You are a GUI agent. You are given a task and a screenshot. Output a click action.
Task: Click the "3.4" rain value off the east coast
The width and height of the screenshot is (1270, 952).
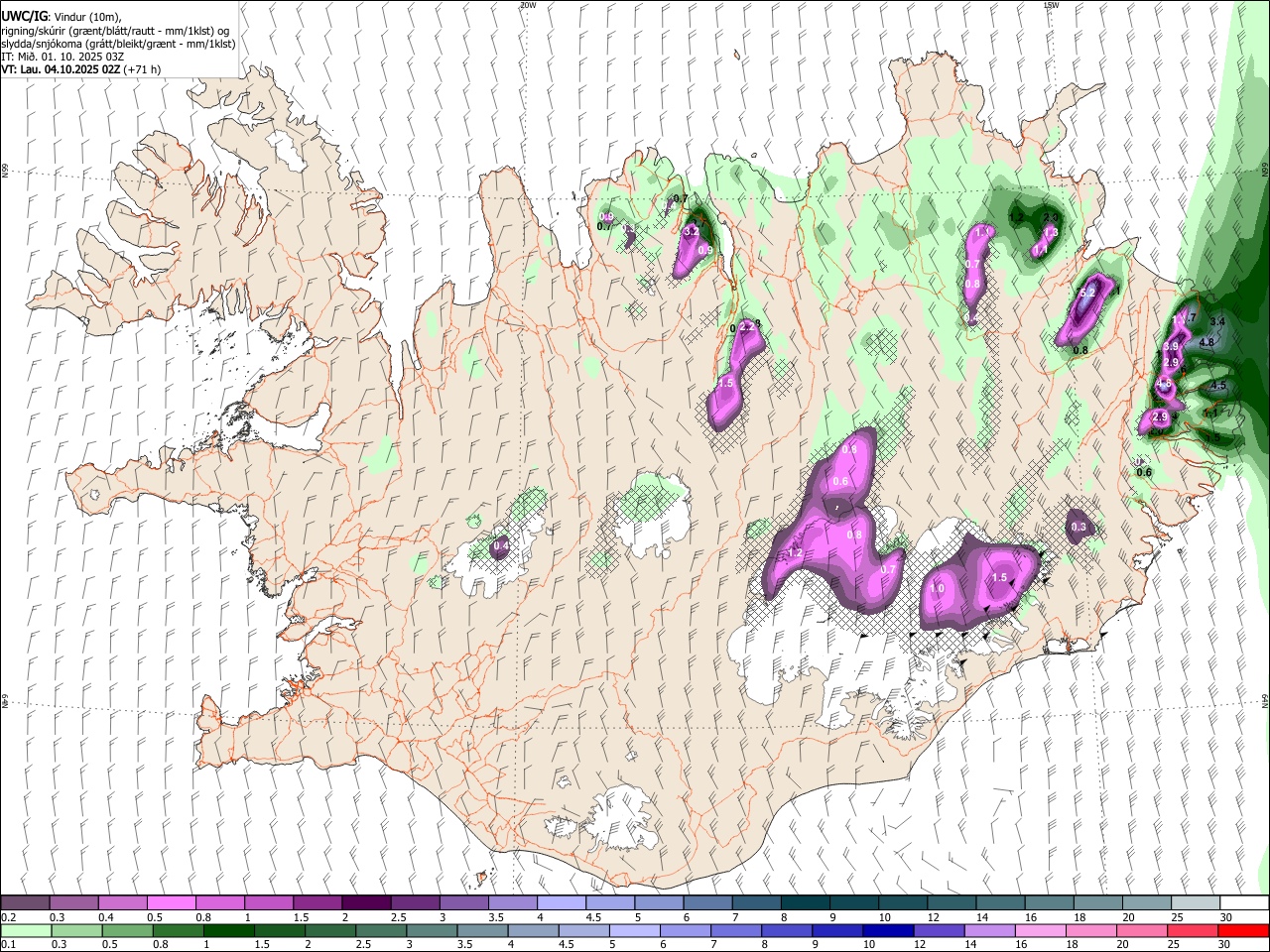1218,321
